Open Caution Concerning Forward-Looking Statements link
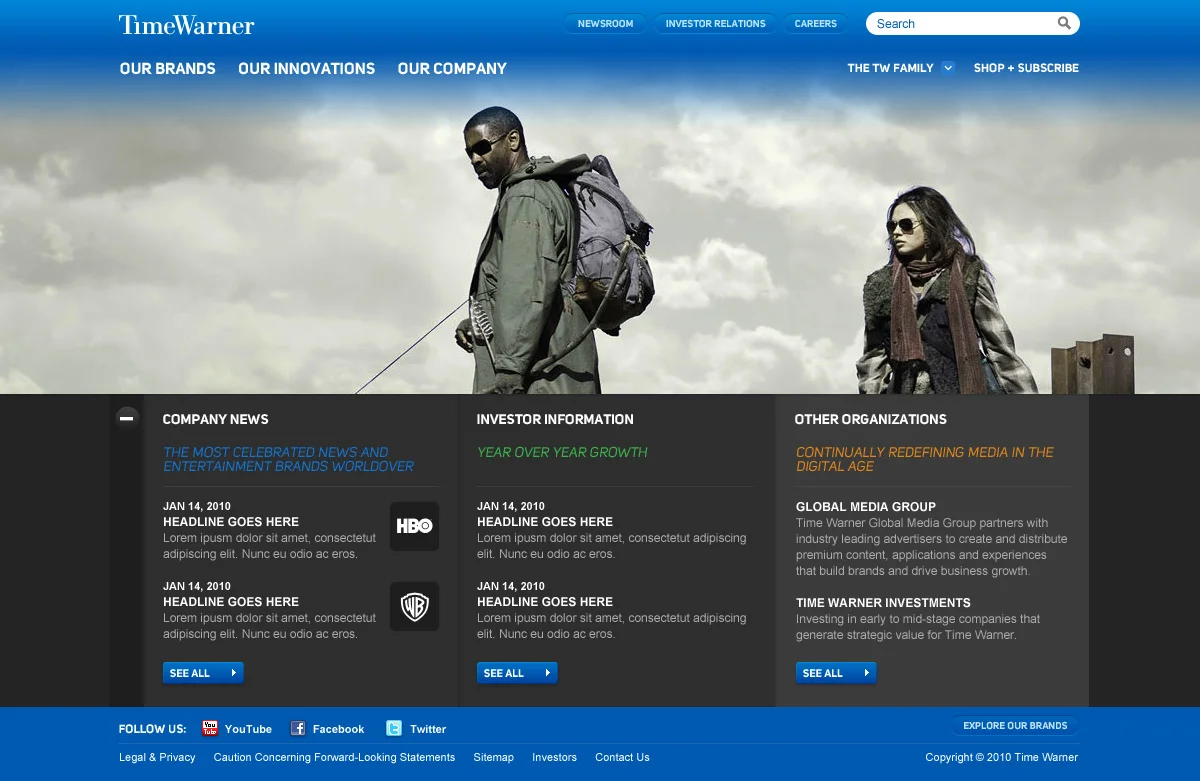 point(334,757)
